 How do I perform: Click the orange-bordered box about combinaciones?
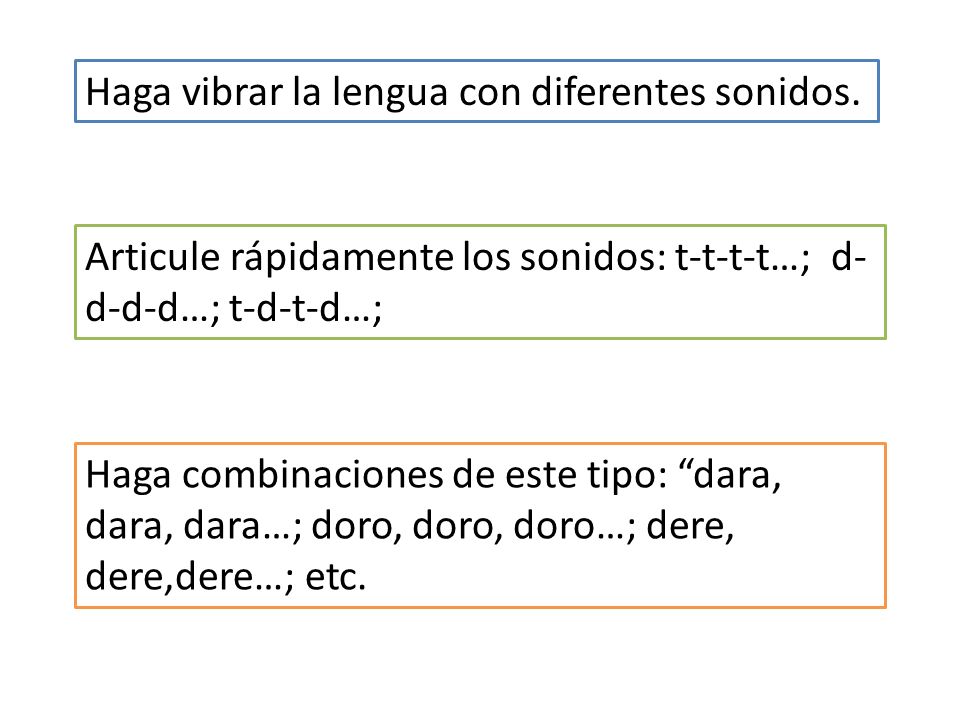coord(480,525)
